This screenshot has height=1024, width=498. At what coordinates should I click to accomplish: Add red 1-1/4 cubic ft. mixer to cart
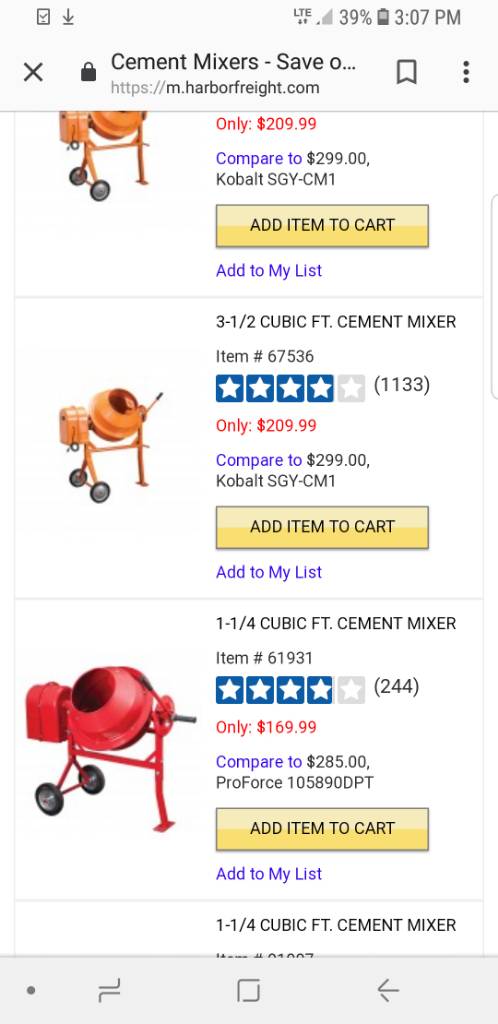pos(322,829)
